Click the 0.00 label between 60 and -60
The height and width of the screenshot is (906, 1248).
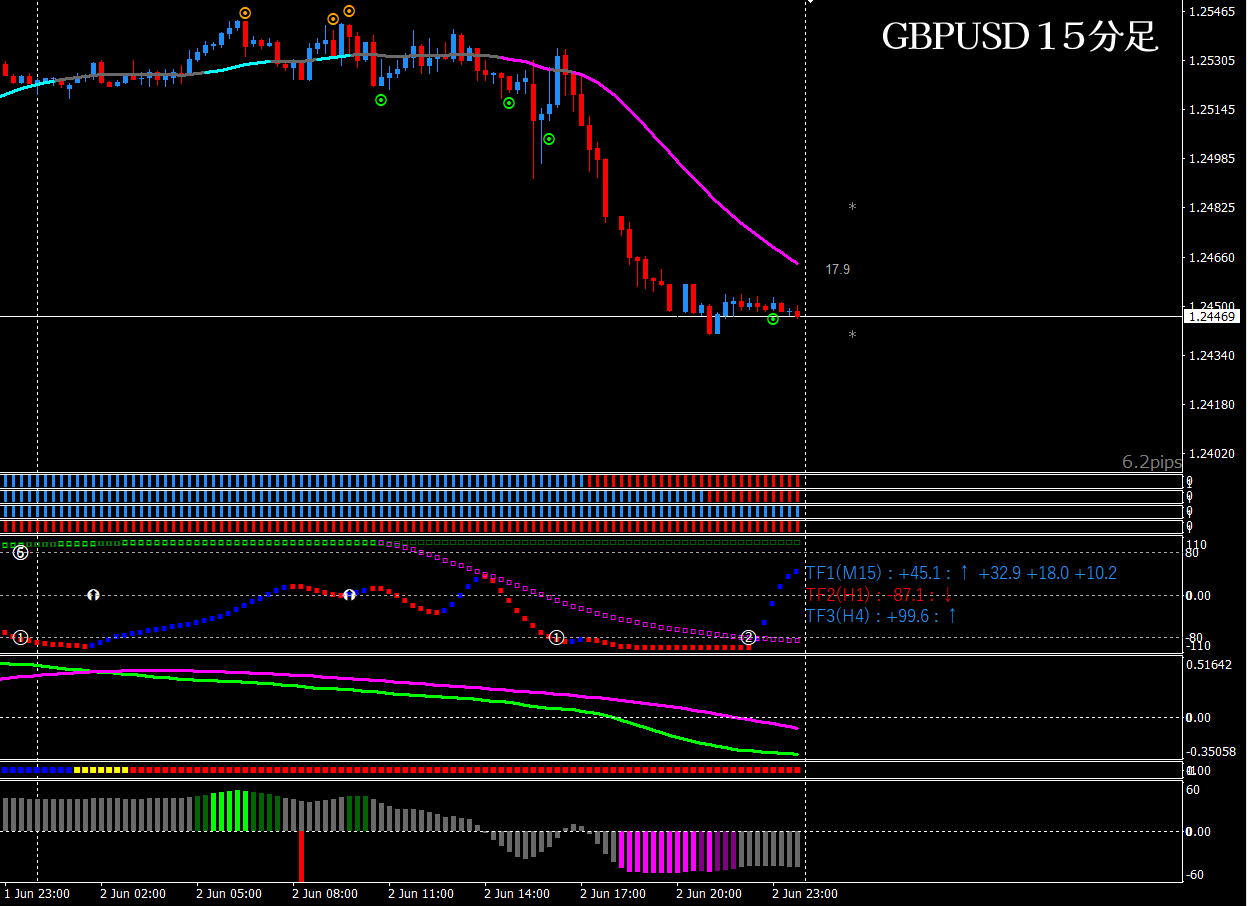(1199, 832)
